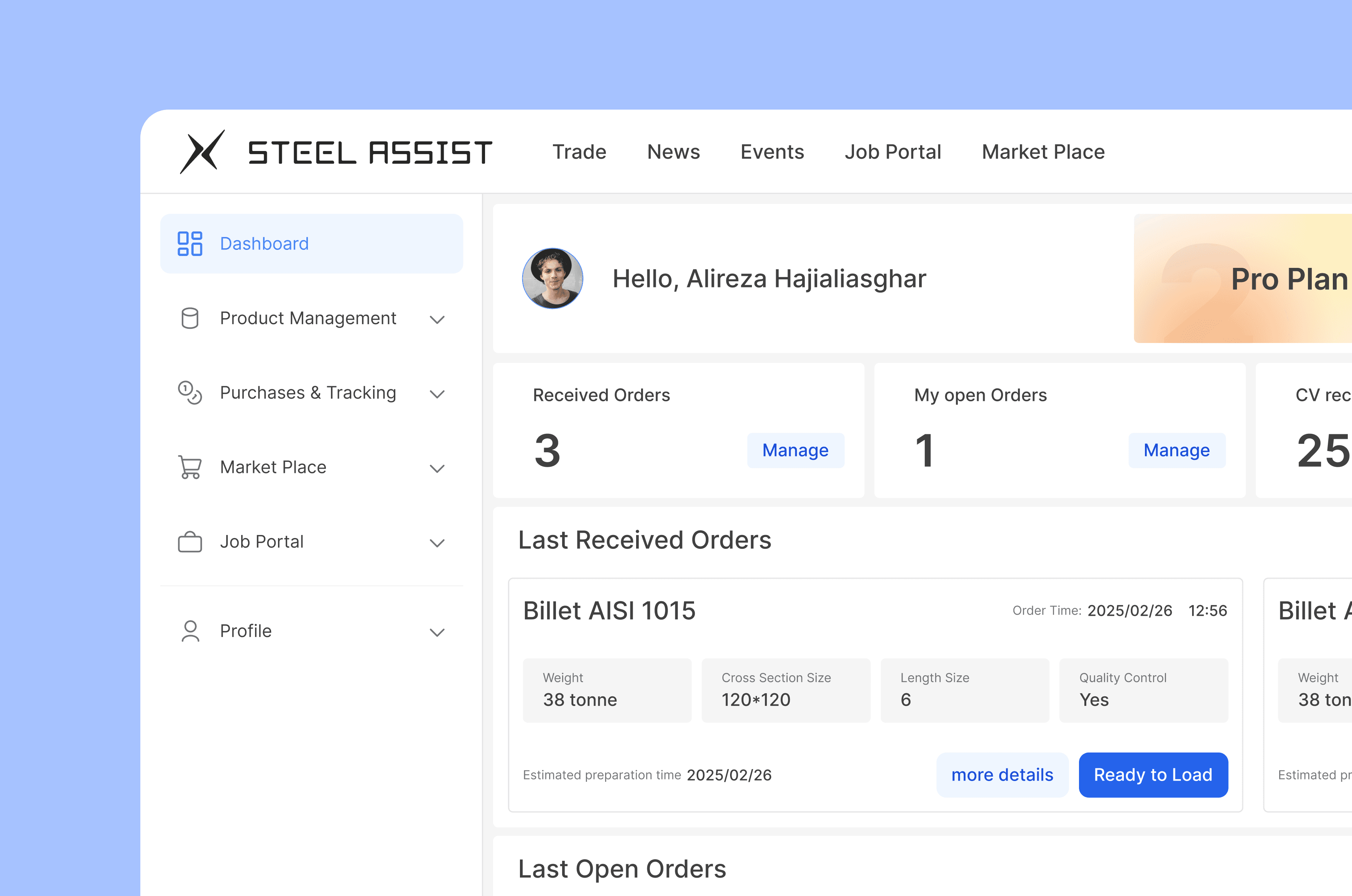Screen dimensions: 1352x896
Task: Click Manage under My open Orders
Action: point(1176,450)
